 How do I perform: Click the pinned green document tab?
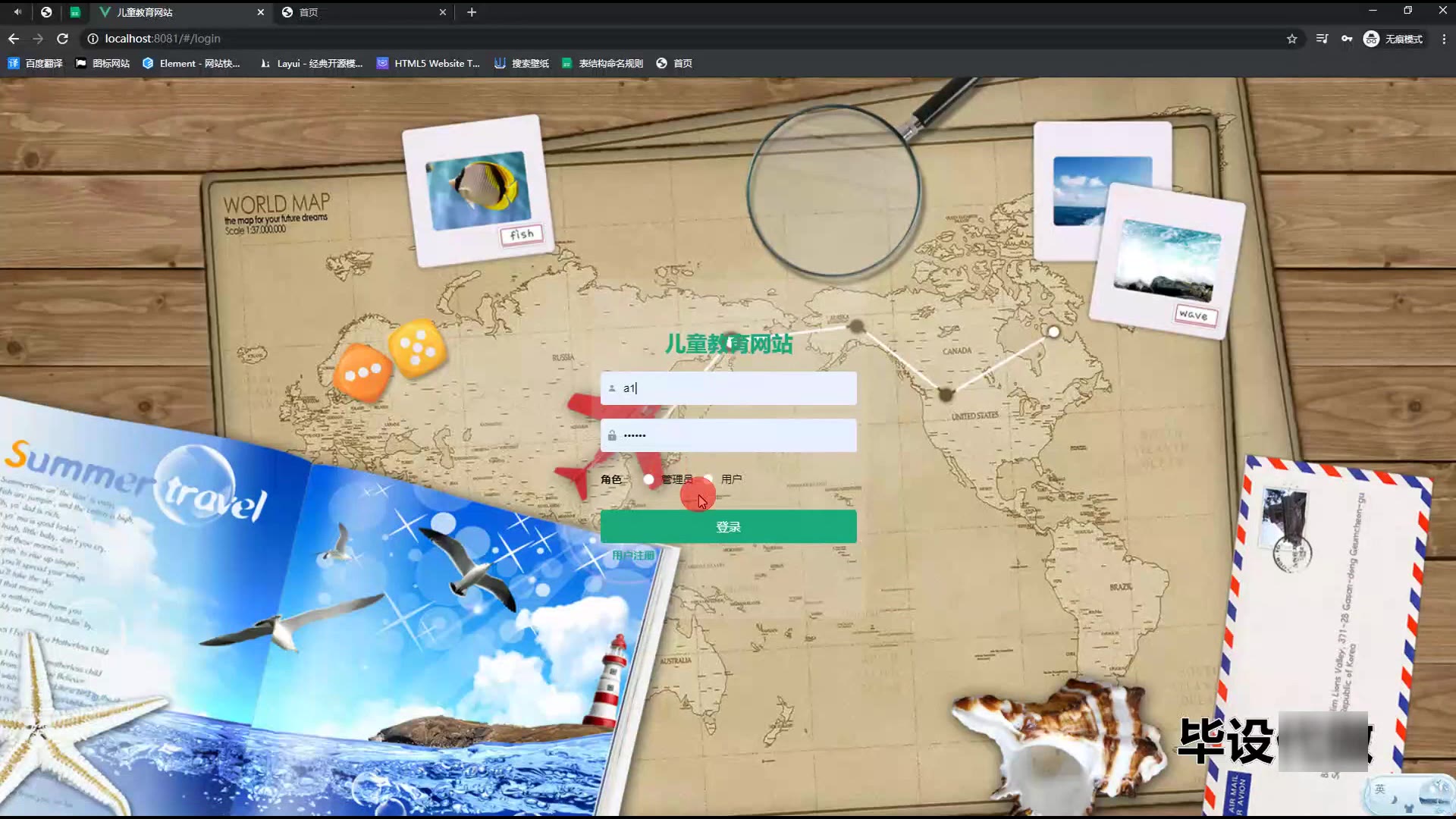click(75, 12)
